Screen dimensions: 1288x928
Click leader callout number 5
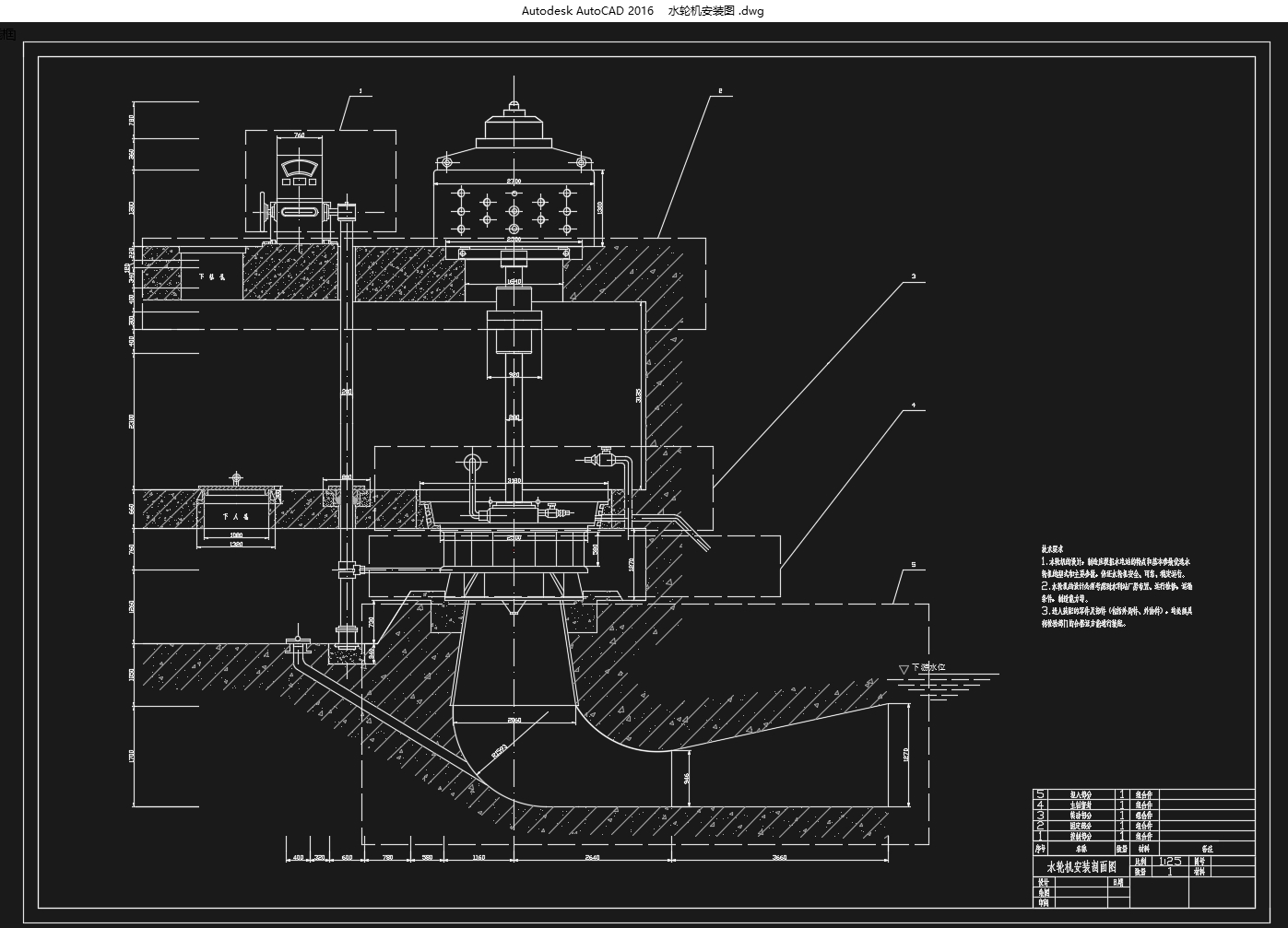[x=913, y=564]
